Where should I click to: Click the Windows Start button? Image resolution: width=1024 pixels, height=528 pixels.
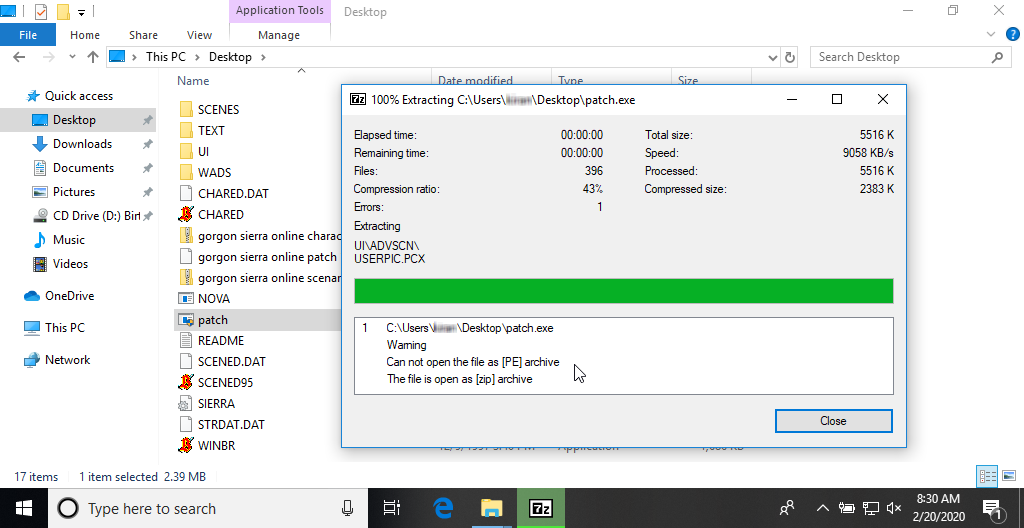click(x=24, y=508)
